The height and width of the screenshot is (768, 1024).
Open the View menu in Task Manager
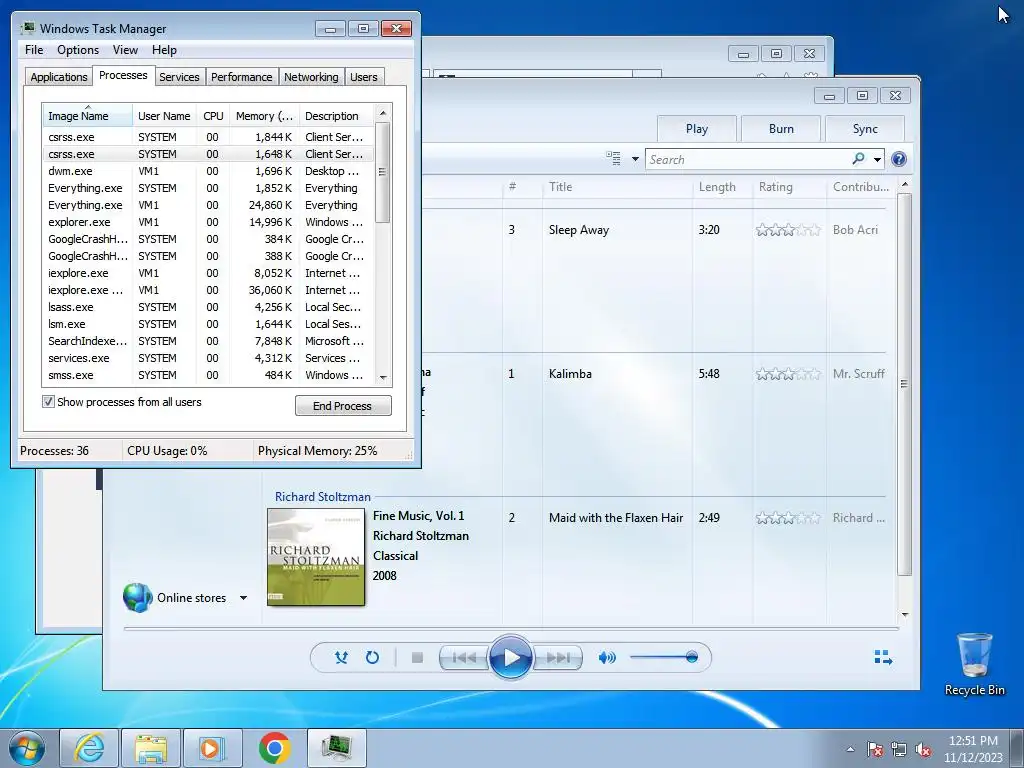point(125,50)
